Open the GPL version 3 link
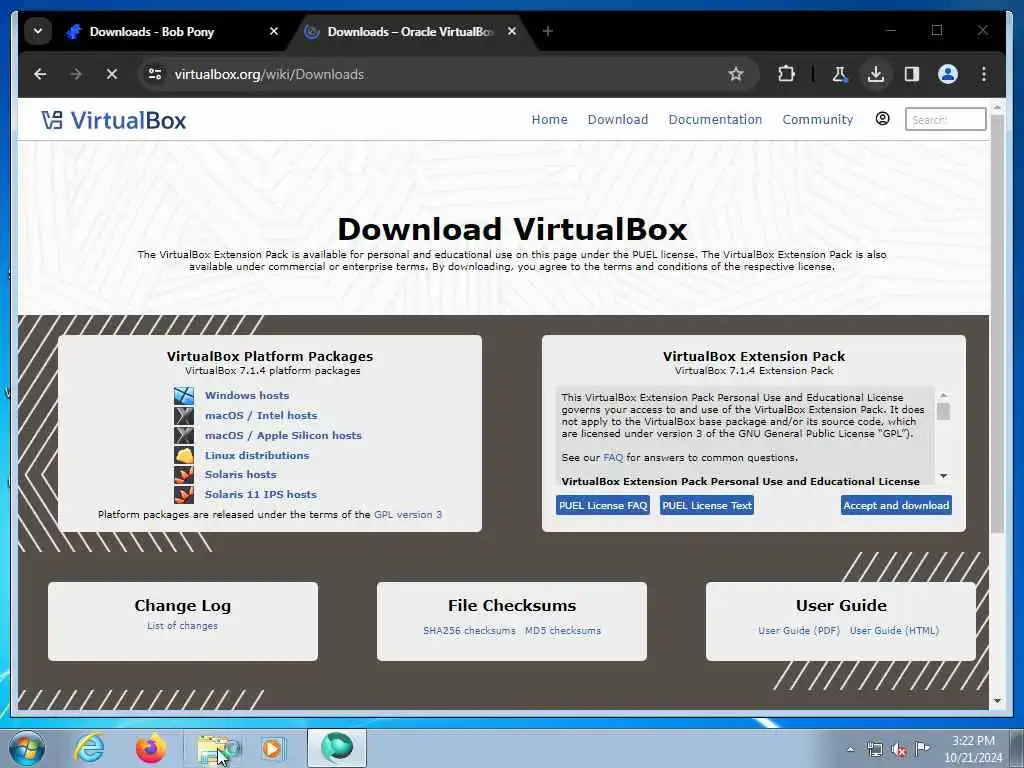 click(408, 515)
